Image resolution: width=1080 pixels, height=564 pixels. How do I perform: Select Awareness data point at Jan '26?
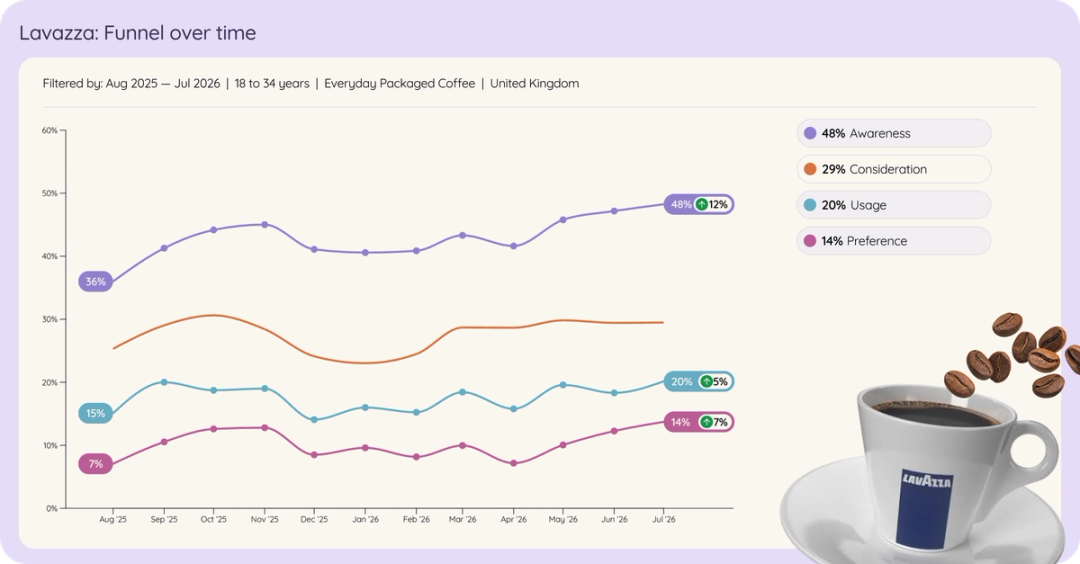click(x=365, y=253)
